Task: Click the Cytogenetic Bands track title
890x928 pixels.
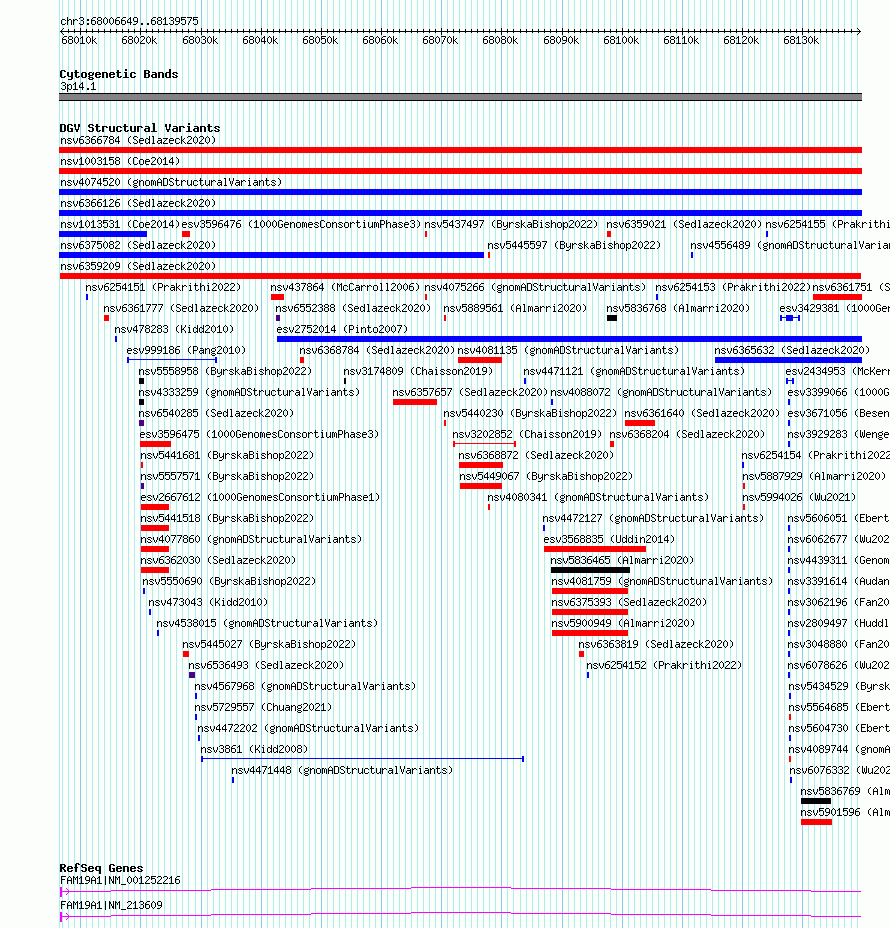Action: coord(118,74)
